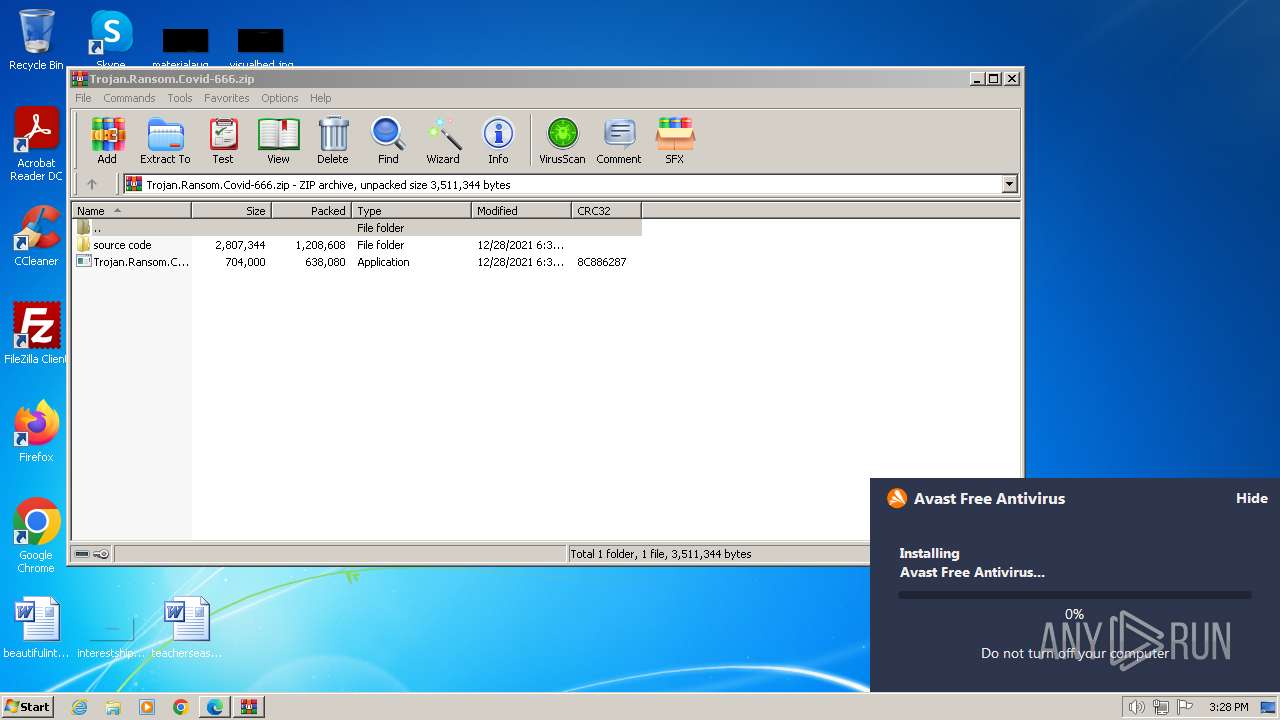Click the Avast logo in popup

[x=896, y=498]
